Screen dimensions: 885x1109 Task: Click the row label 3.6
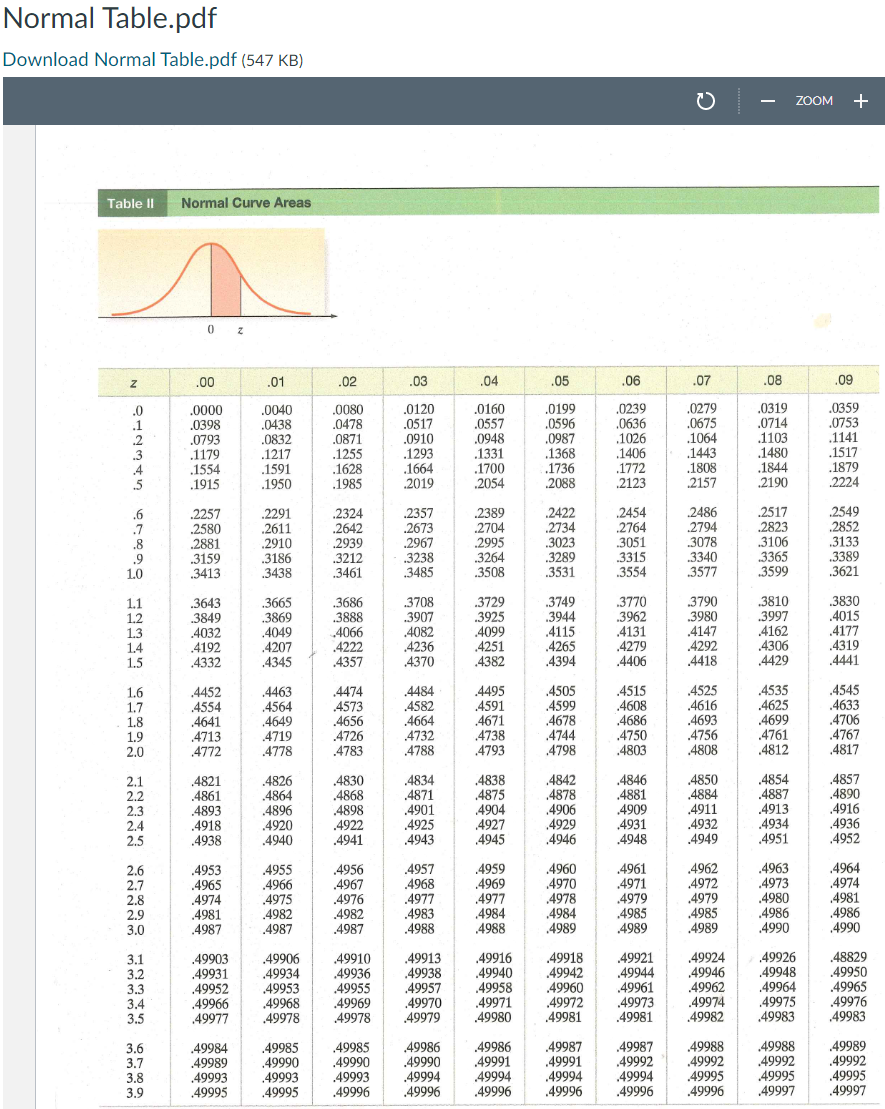[135, 1049]
